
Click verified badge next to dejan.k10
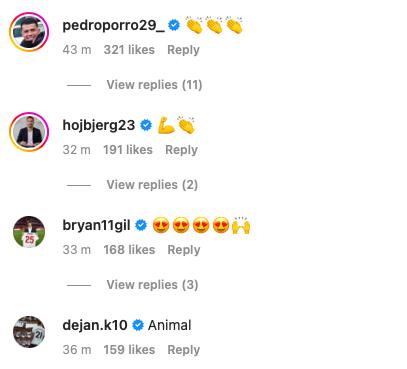138,325
